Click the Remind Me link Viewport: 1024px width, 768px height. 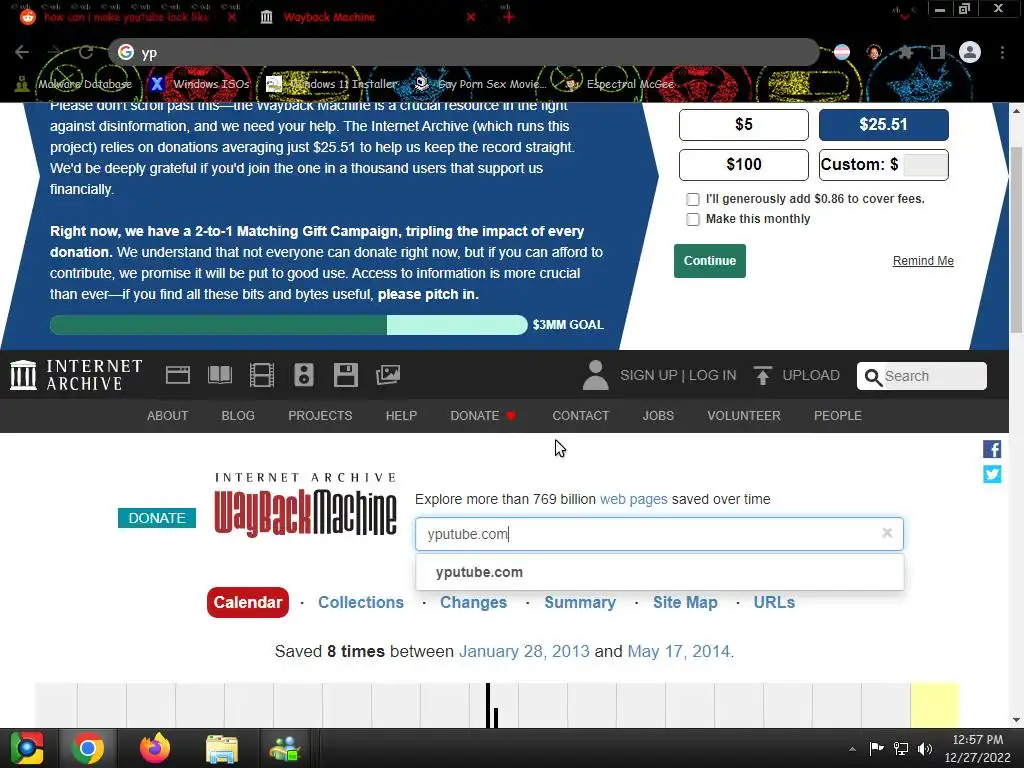[x=923, y=261]
